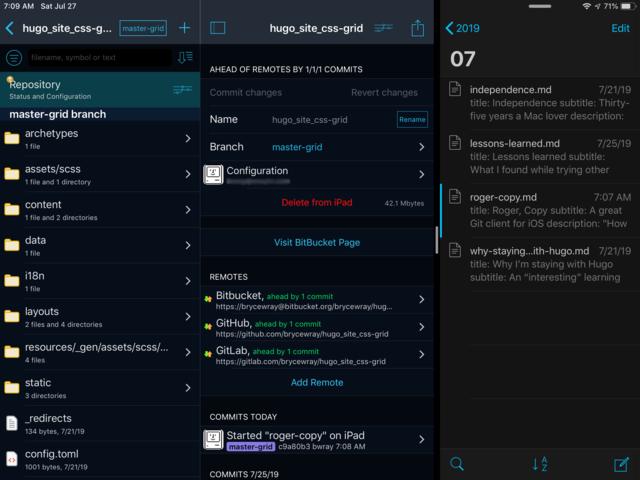The height and width of the screenshot is (480, 640).
Task: Open independence.md note
Action: coord(540,103)
